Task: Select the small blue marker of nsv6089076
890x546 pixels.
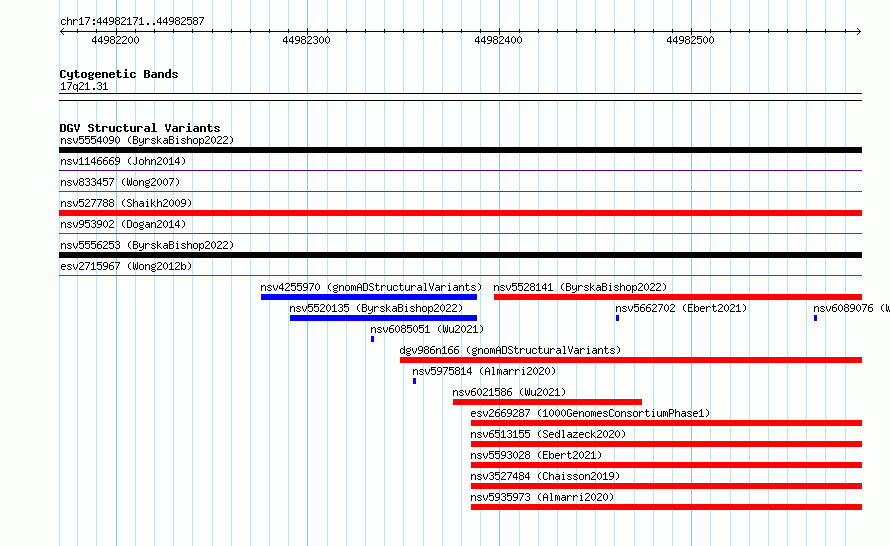Action: (816, 318)
